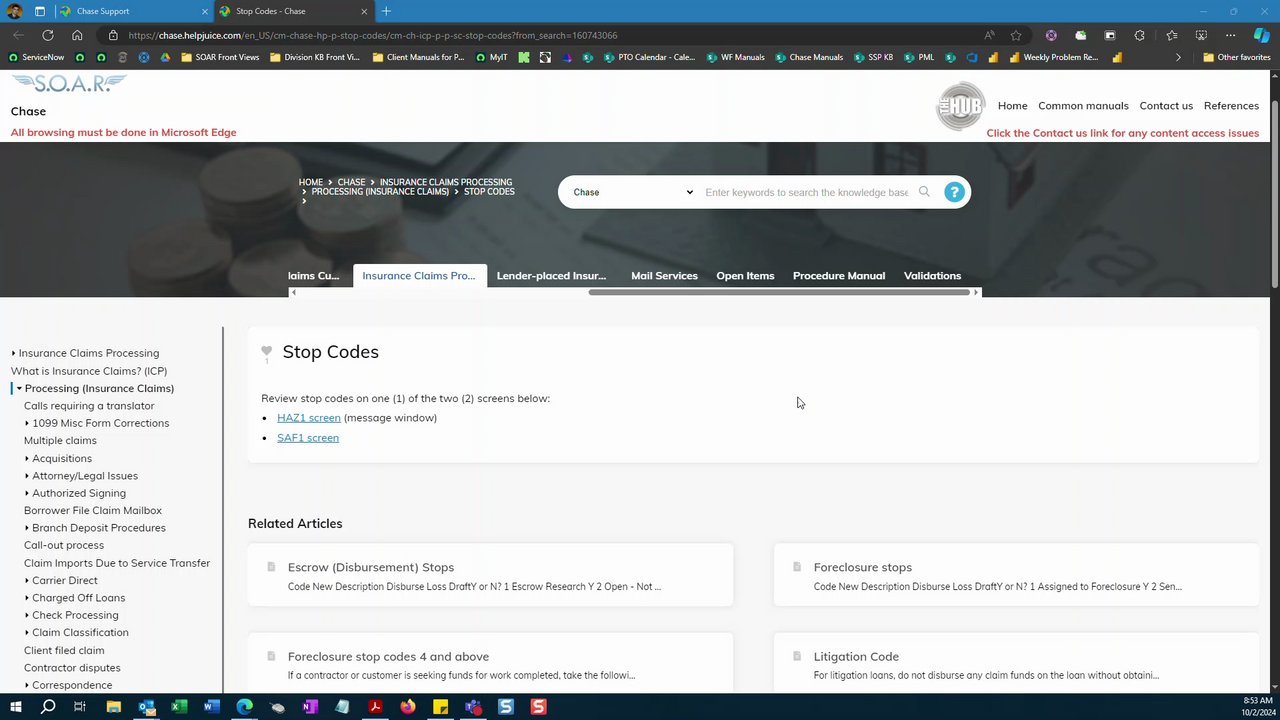Image resolution: width=1280 pixels, height=720 pixels.
Task: Open Firefox from the taskbar
Action: click(x=407, y=707)
